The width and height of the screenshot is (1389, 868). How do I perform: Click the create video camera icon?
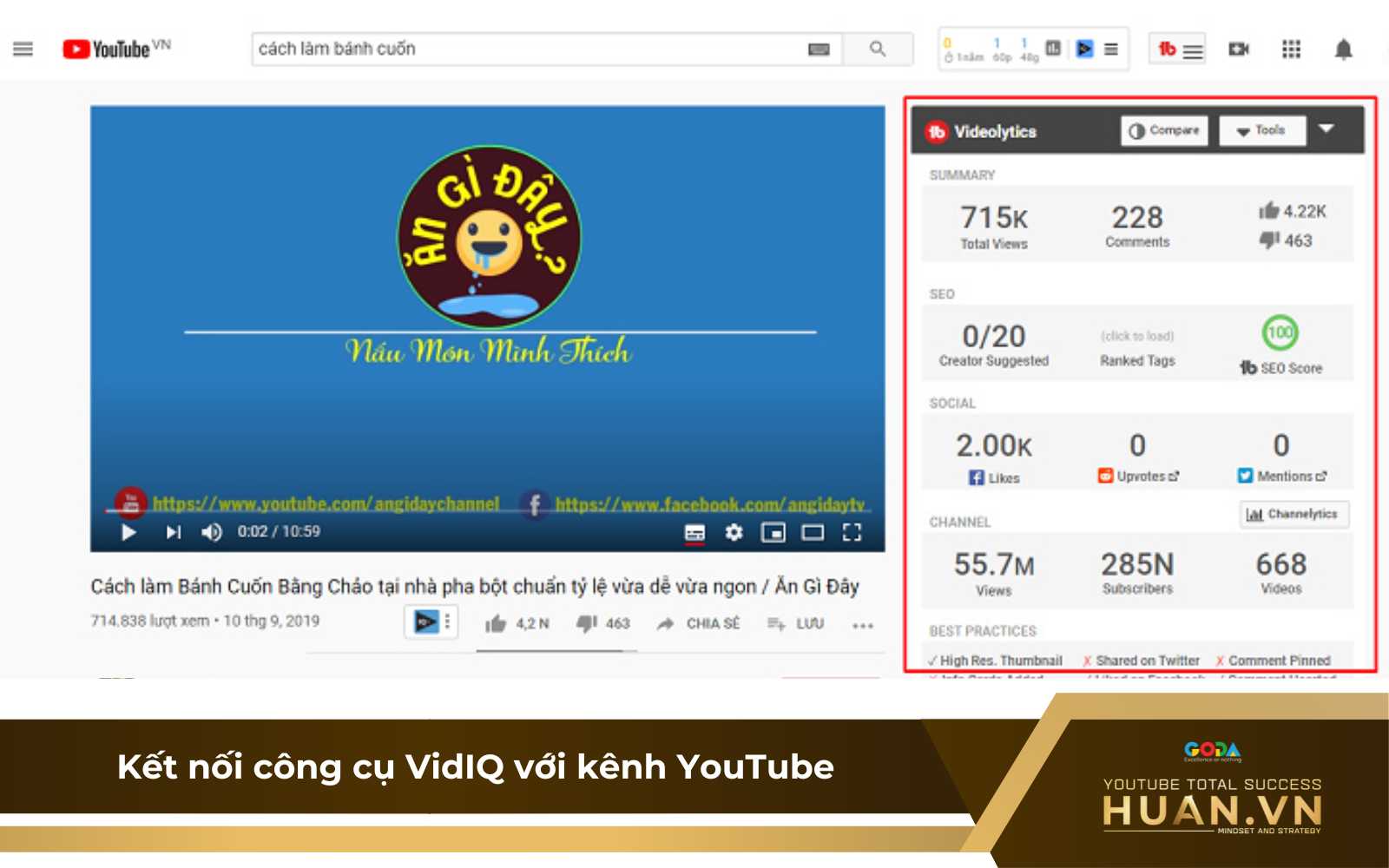point(1239,49)
